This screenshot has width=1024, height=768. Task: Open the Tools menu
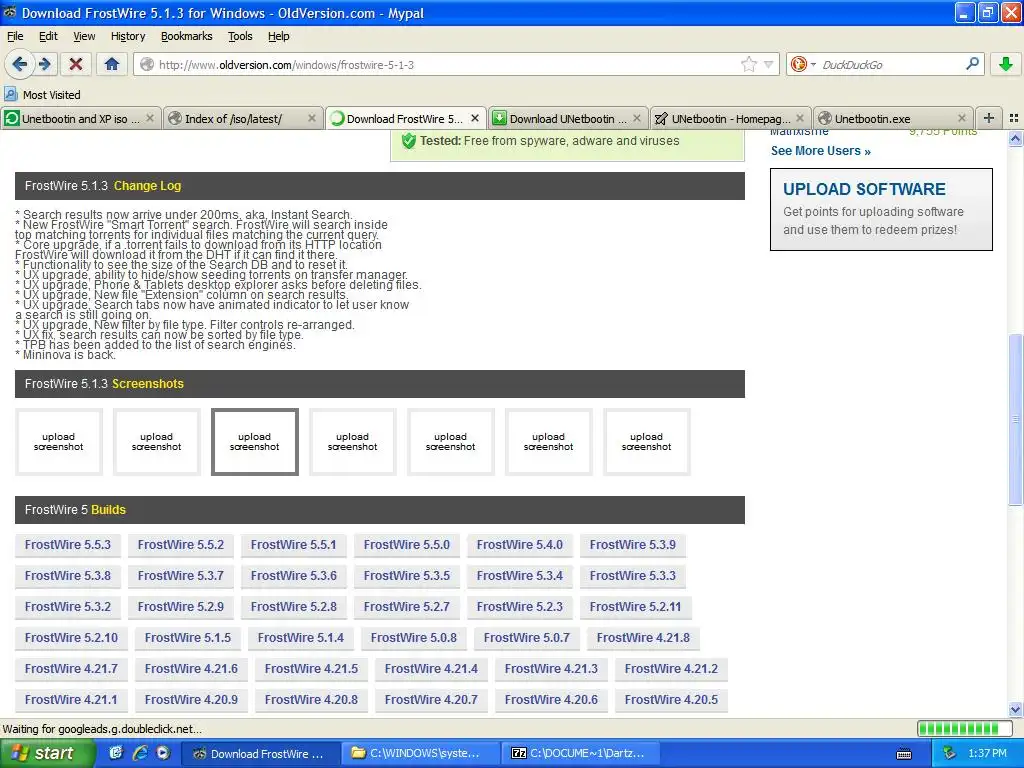[x=240, y=36]
